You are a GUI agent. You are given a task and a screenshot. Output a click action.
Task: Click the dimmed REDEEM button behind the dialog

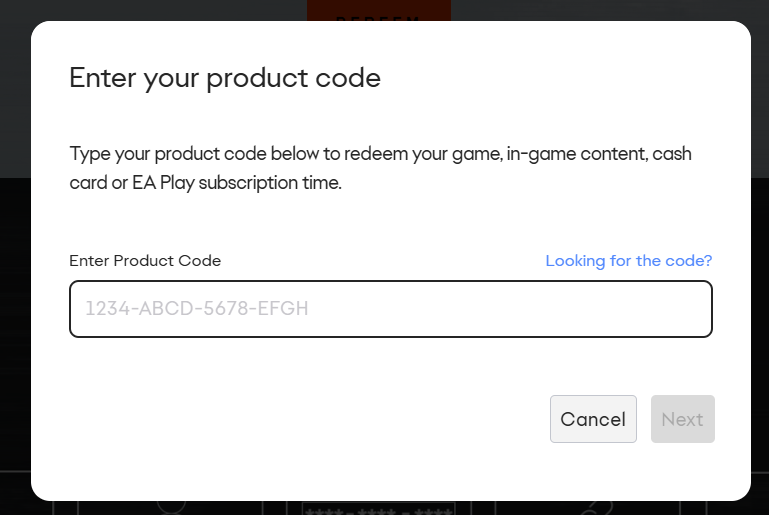point(379,11)
